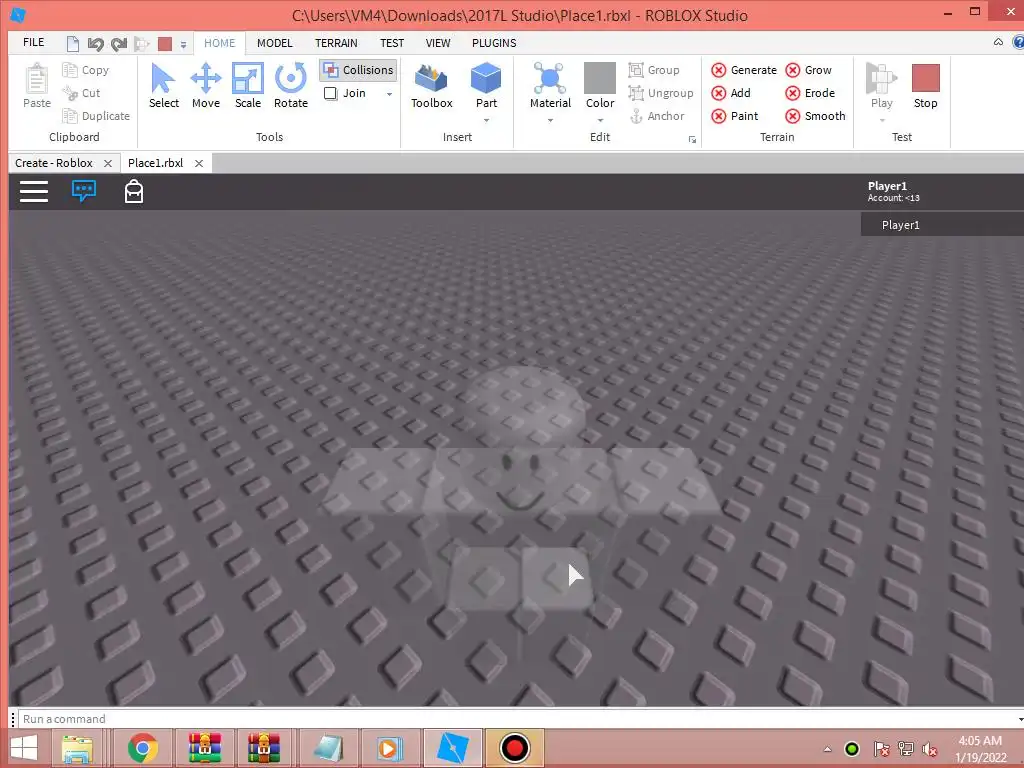
Task: Insert a new Part
Action: coord(486,79)
